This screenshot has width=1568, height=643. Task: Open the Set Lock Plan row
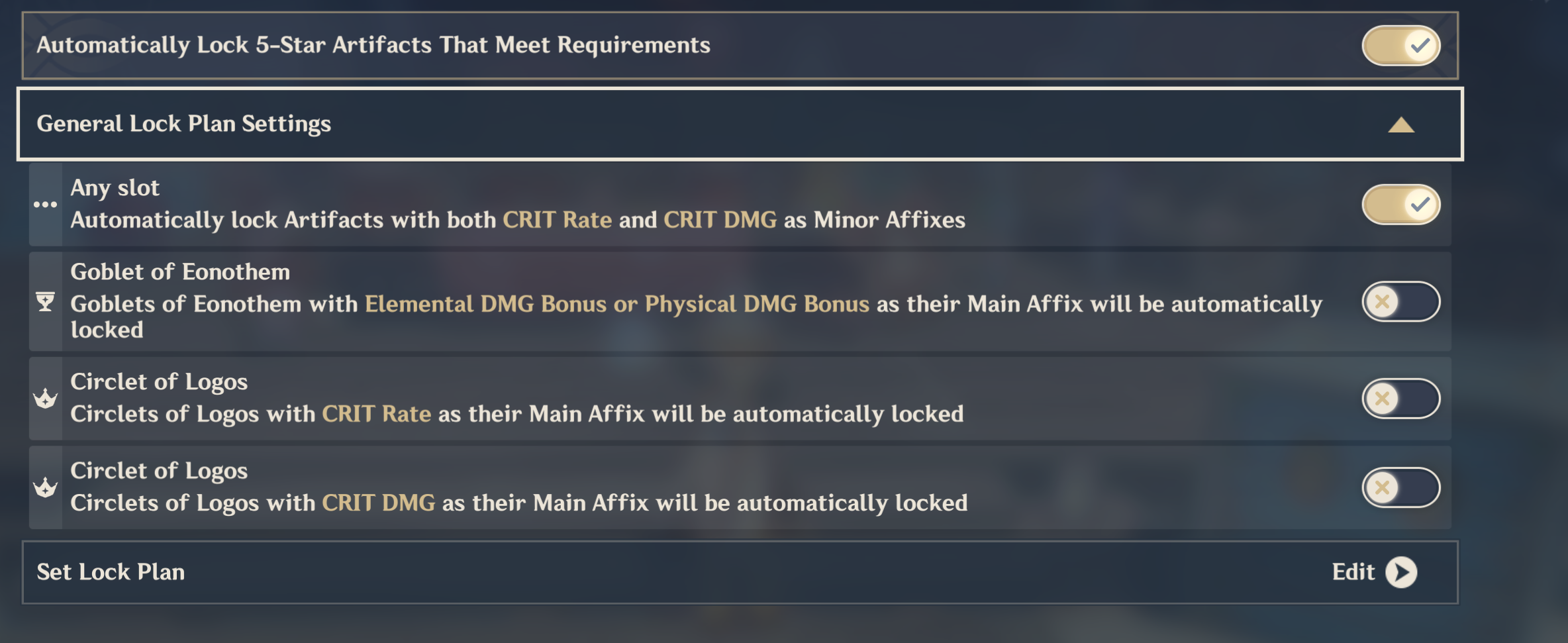coord(740,572)
